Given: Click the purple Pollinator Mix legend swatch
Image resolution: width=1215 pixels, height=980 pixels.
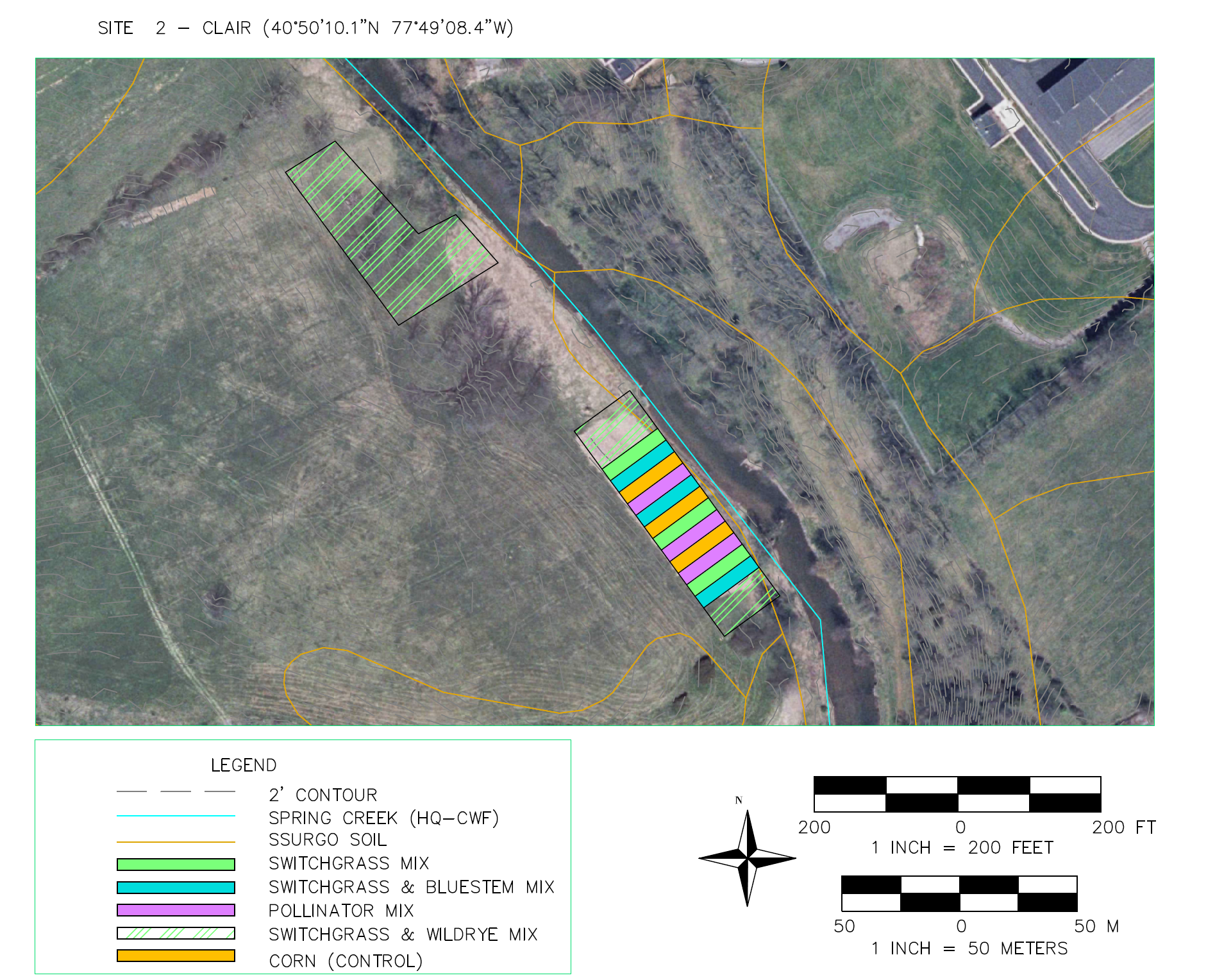Looking at the screenshot, I should (x=176, y=910).
